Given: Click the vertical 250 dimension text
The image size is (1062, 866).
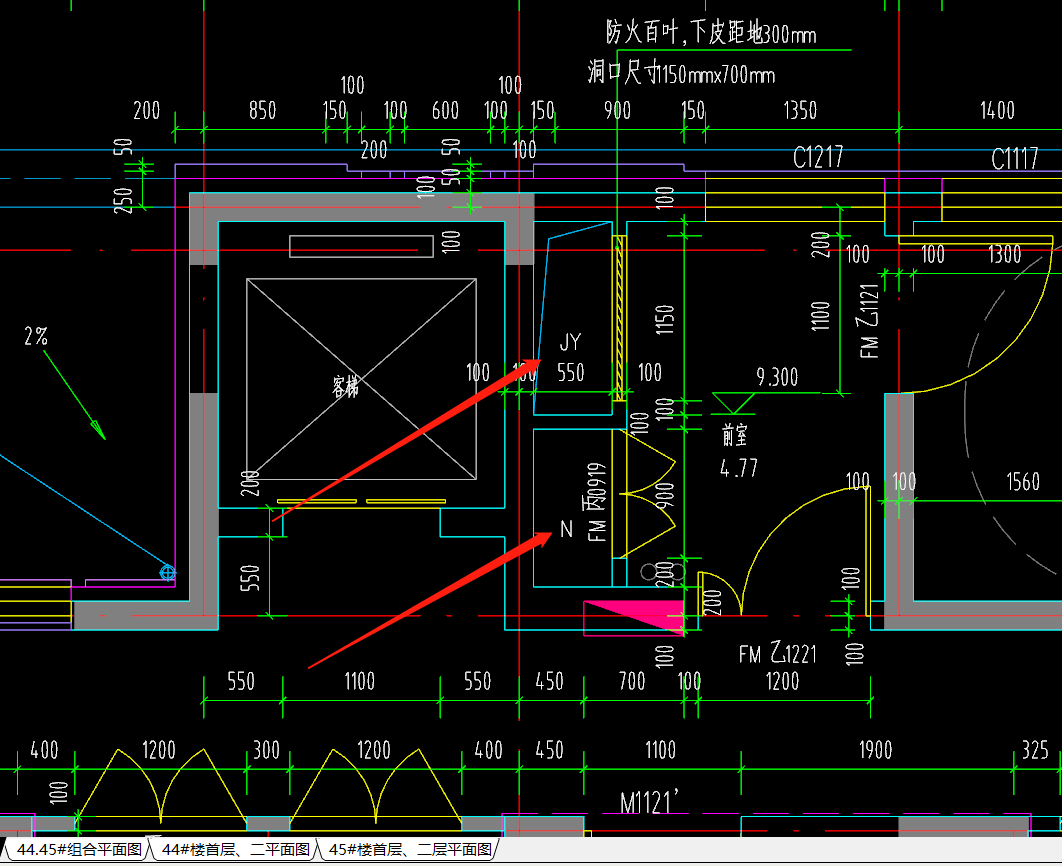Looking at the screenshot, I should point(123,200).
